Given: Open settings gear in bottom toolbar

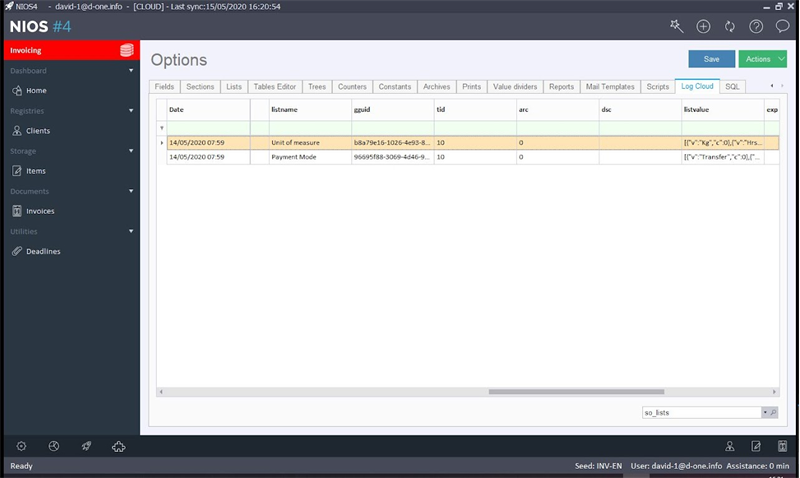Looking at the screenshot, I should (x=21, y=446).
